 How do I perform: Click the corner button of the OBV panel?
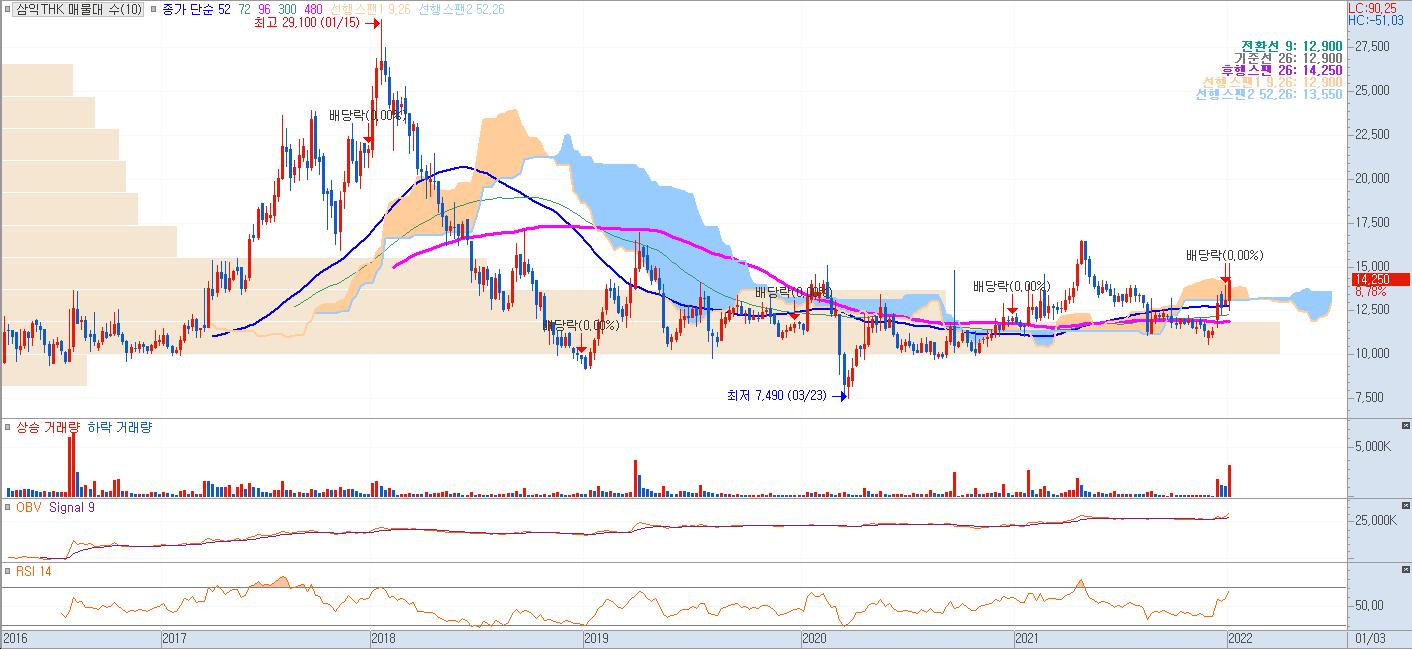(x=1405, y=507)
